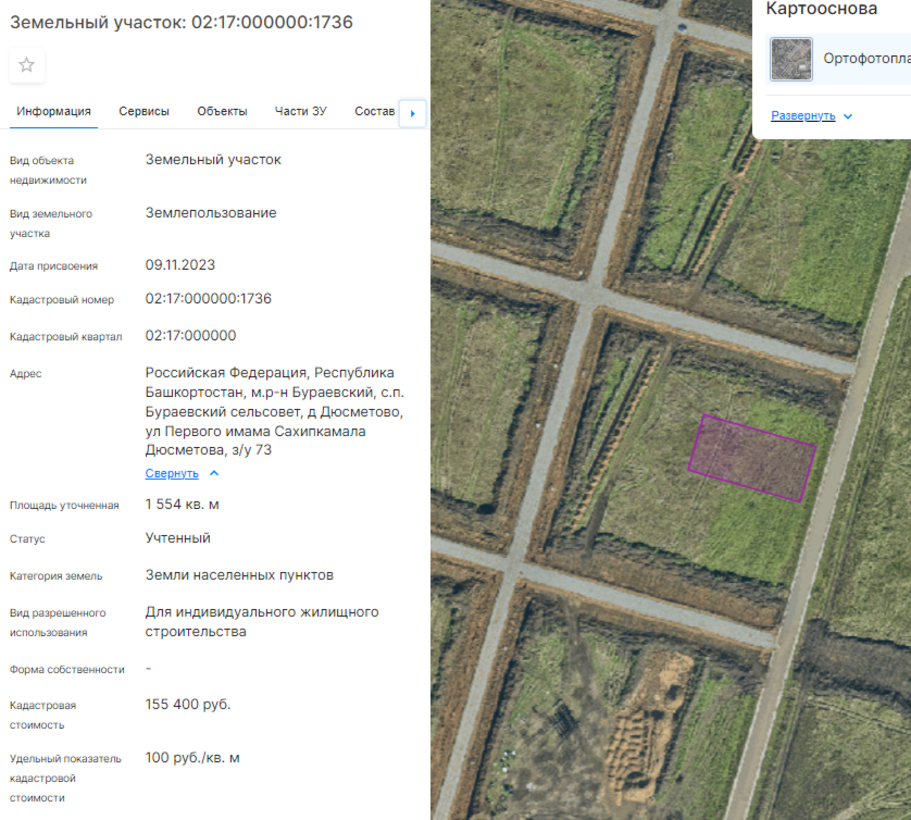Open the Информация tab
Viewport: 911px width, 820px height.
(54, 111)
